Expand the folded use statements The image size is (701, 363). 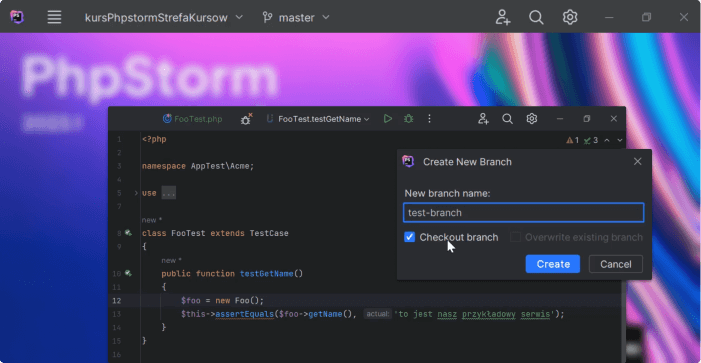coord(136,193)
